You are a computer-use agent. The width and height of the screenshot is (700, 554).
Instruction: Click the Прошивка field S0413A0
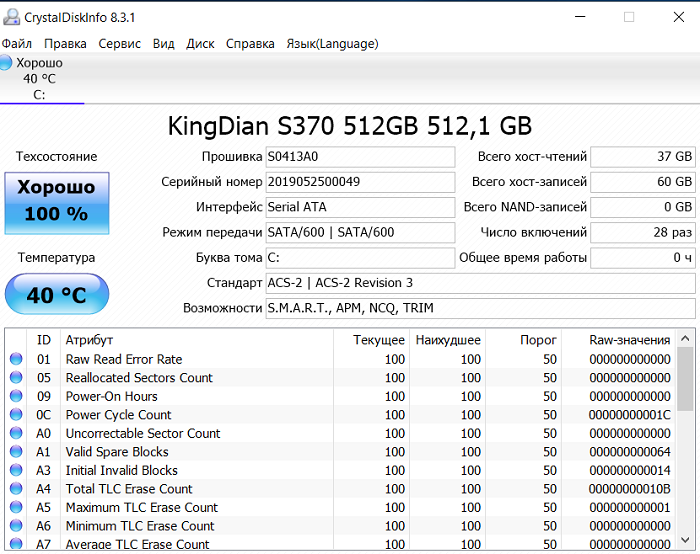[360, 157]
